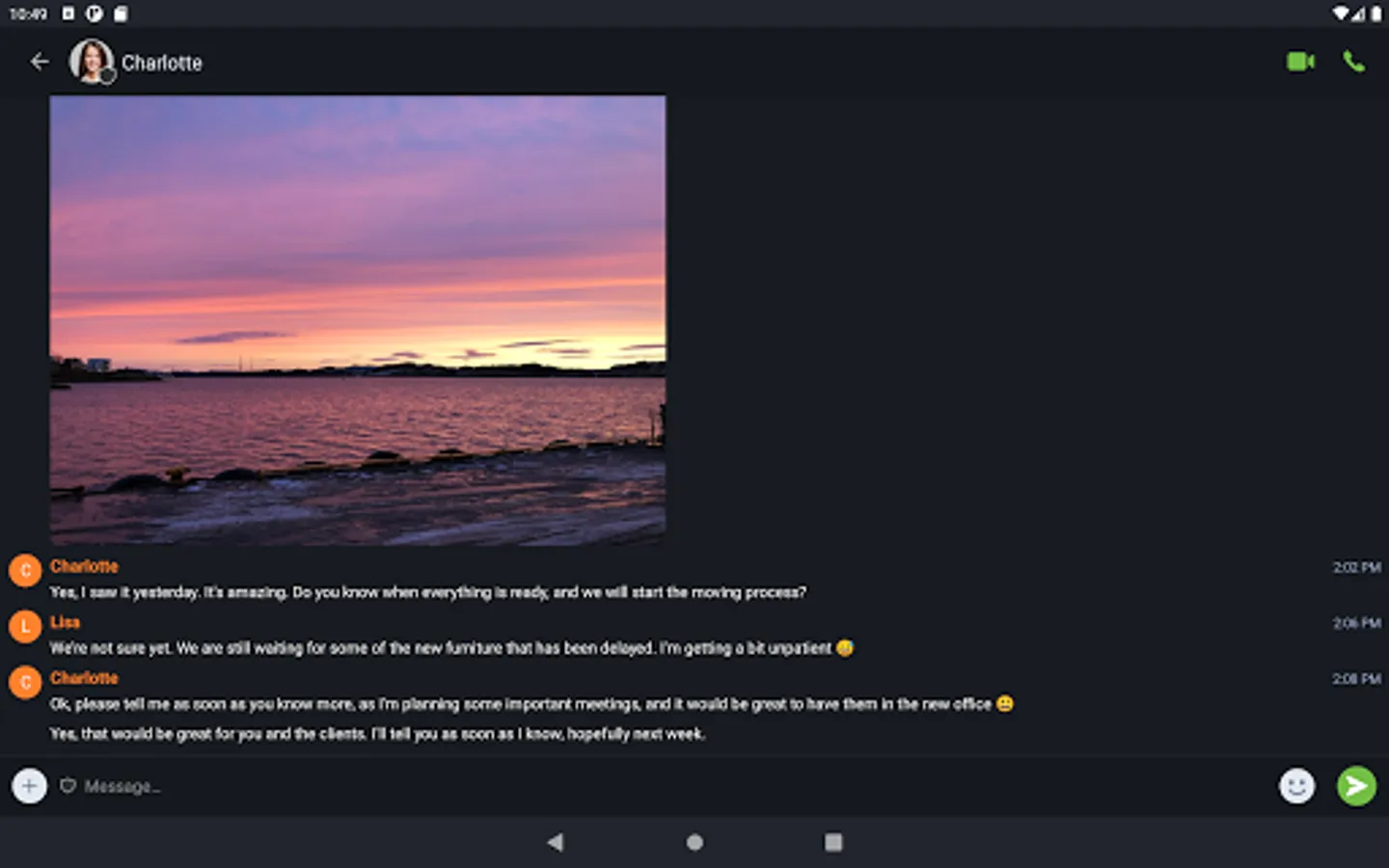Tap Charlotte's name in the header
1389x868 pixels.
coord(162,63)
